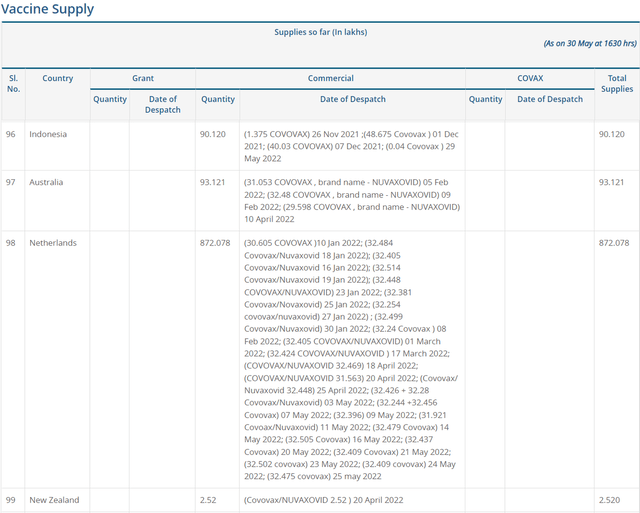Select the Country column header
The image size is (640, 513).
click(57, 78)
